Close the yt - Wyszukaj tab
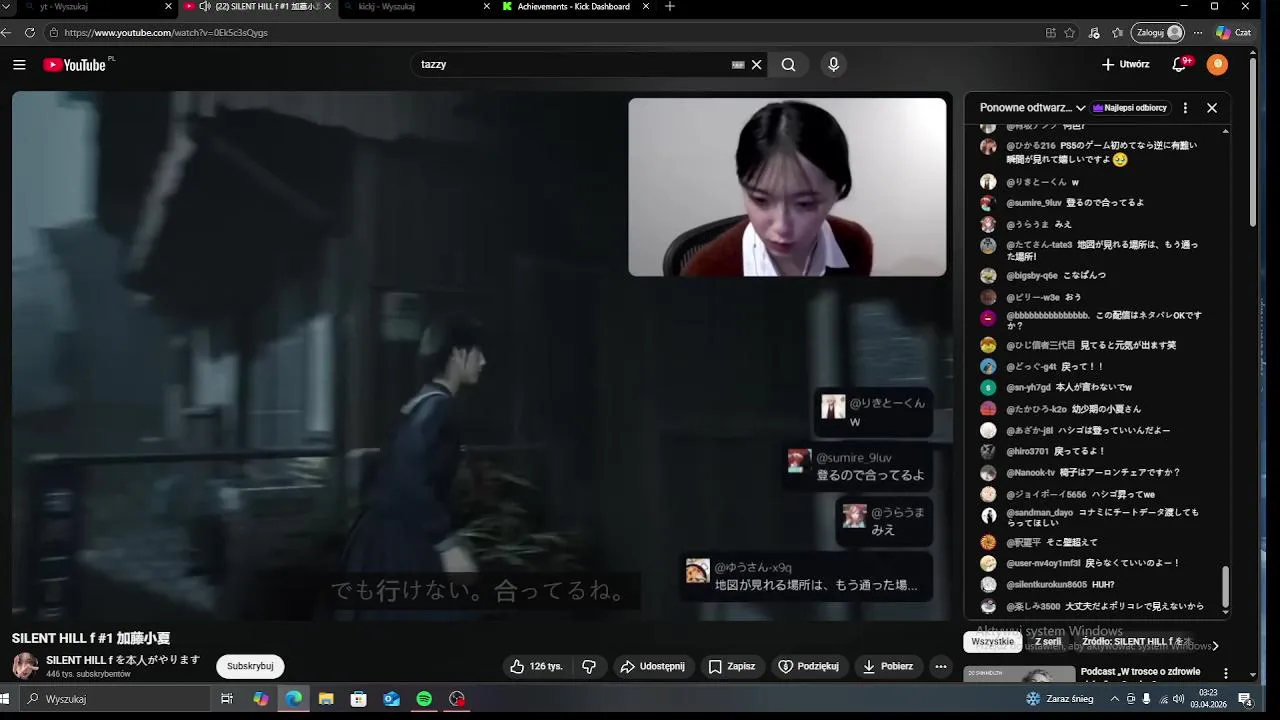Viewport: 1280px width, 720px height. pyautogui.click(x=168, y=7)
